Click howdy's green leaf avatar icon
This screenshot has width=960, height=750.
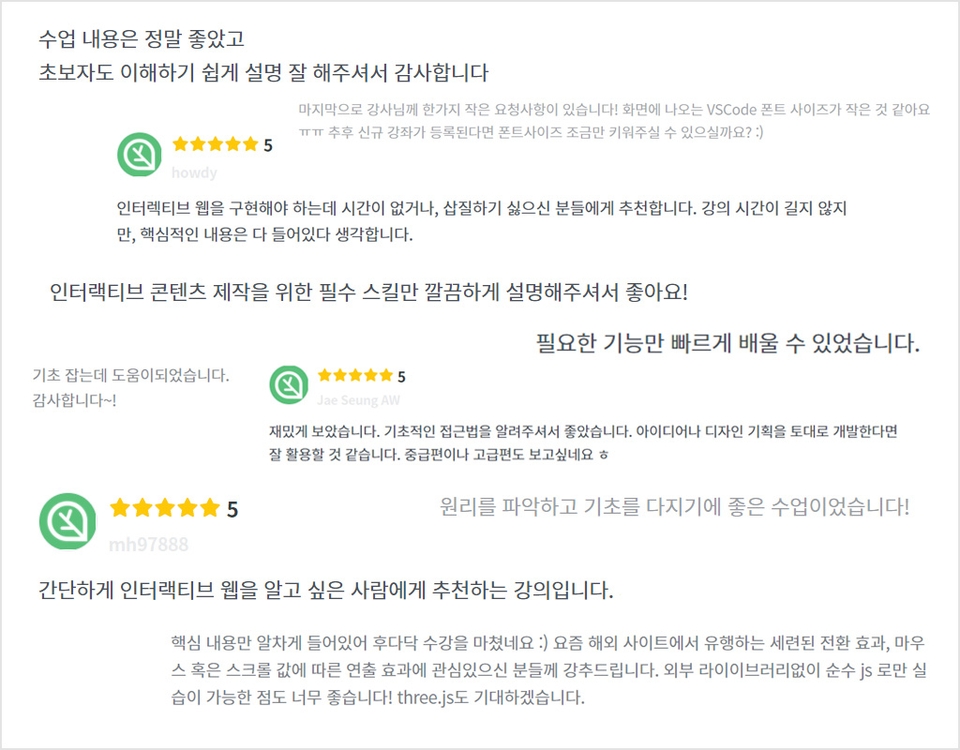click(139, 155)
